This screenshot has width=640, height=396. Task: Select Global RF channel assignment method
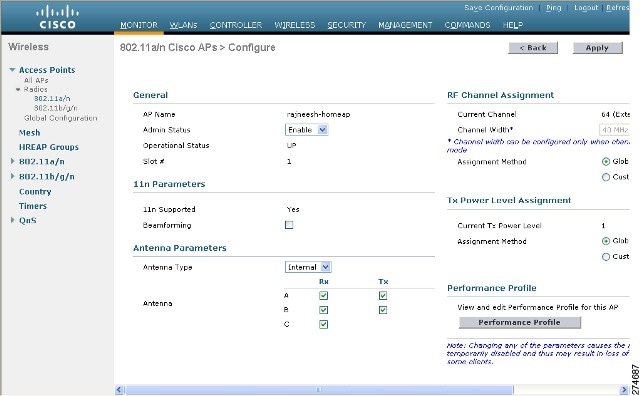click(x=606, y=162)
